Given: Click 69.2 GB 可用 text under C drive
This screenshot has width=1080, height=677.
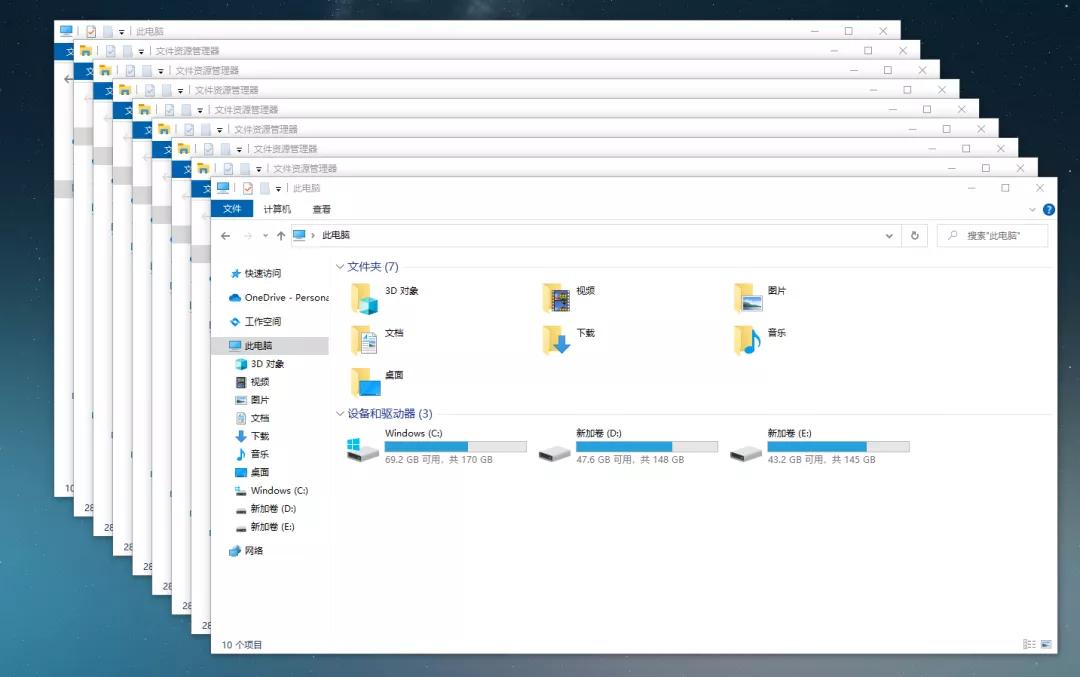Looking at the screenshot, I should 413,459.
